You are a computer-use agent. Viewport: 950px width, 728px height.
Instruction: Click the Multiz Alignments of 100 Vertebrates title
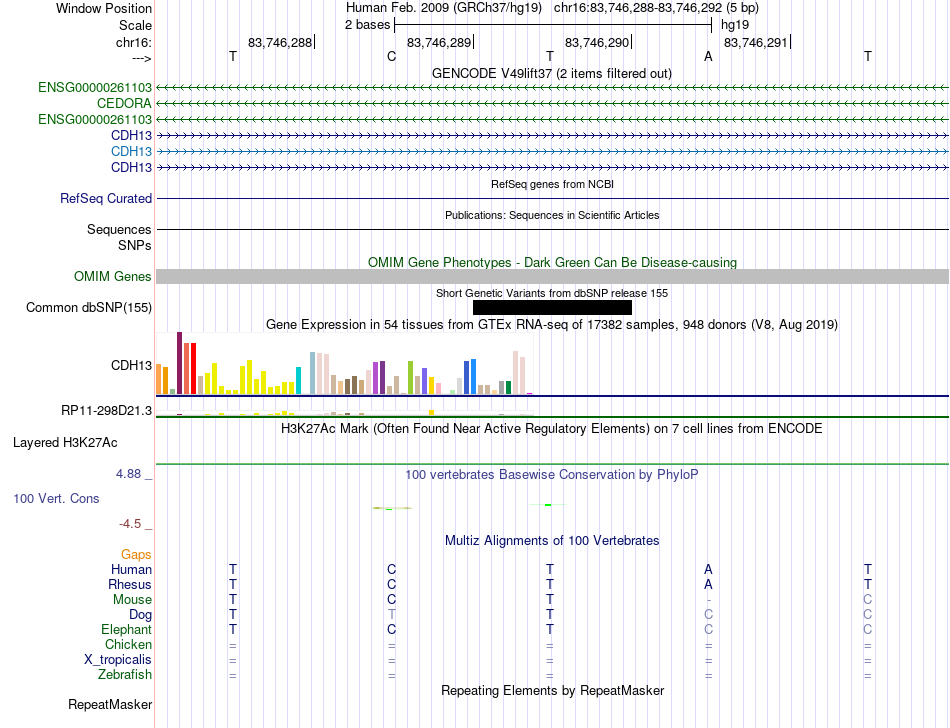(x=552, y=541)
